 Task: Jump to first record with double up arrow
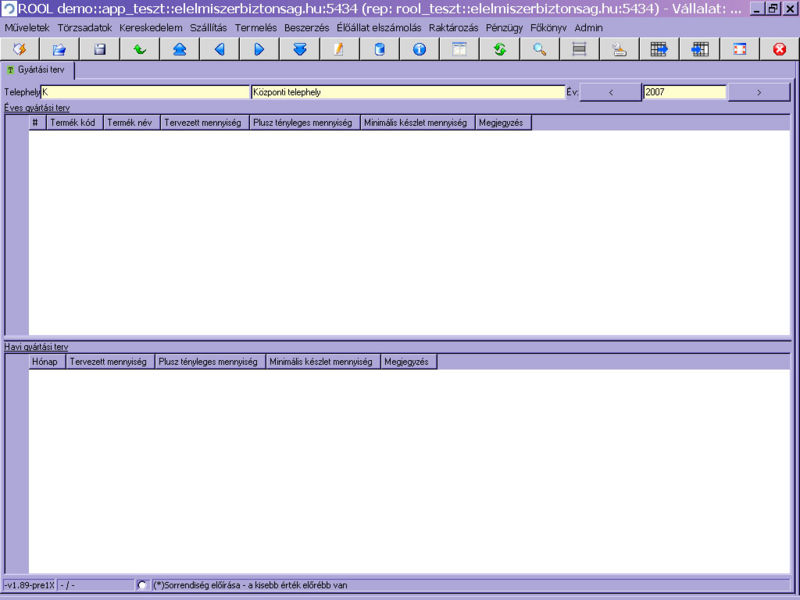coord(179,49)
